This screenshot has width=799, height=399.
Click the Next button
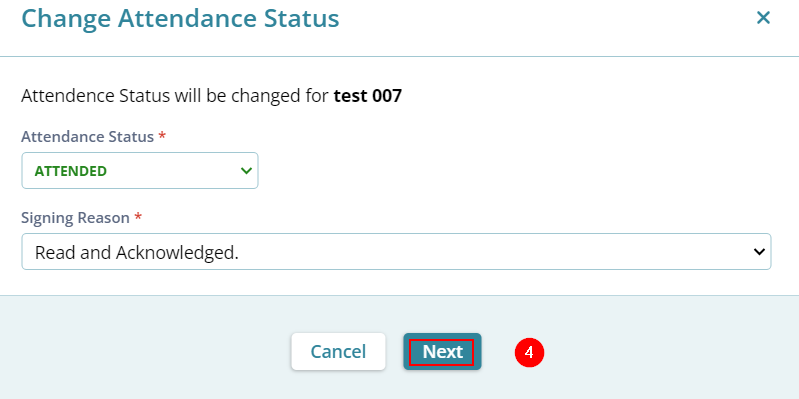point(442,352)
